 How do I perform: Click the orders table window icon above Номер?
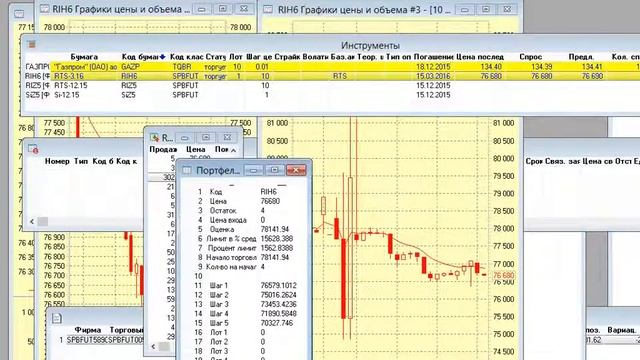pyautogui.click(x=33, y=149)
